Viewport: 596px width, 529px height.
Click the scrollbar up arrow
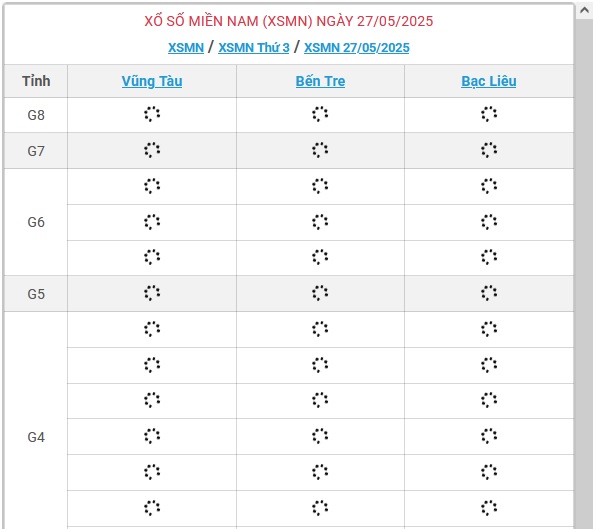584,11
